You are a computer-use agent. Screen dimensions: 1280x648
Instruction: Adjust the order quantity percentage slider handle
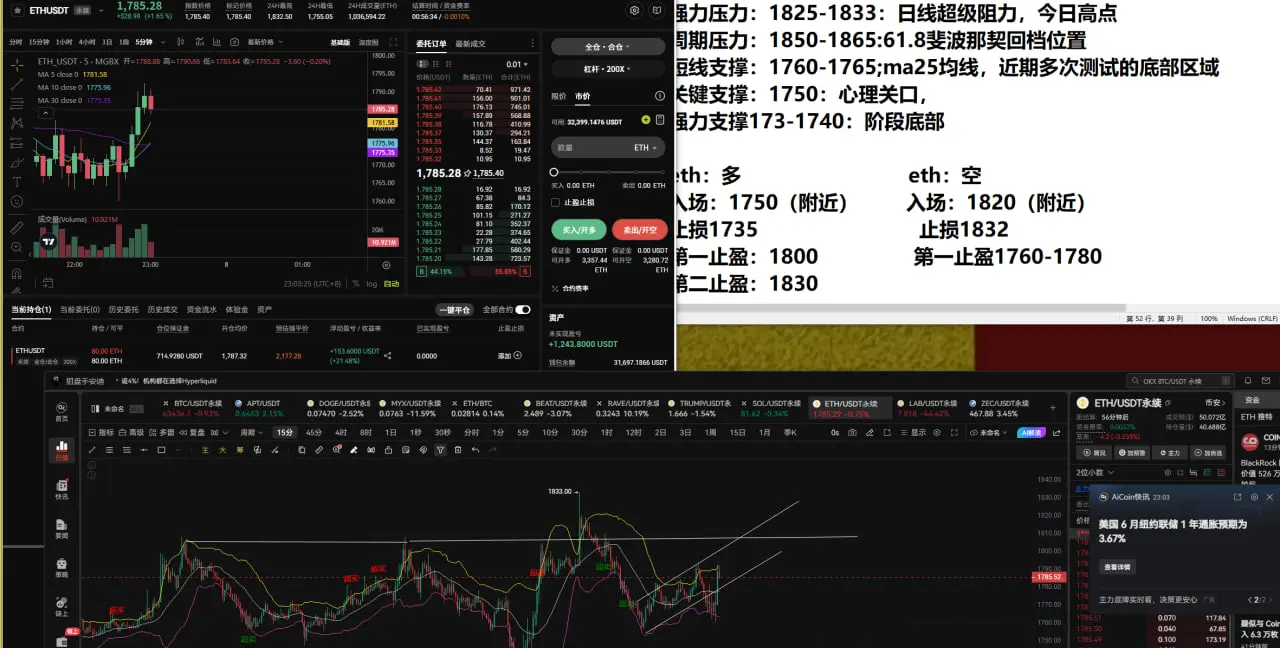coord(554,172)
